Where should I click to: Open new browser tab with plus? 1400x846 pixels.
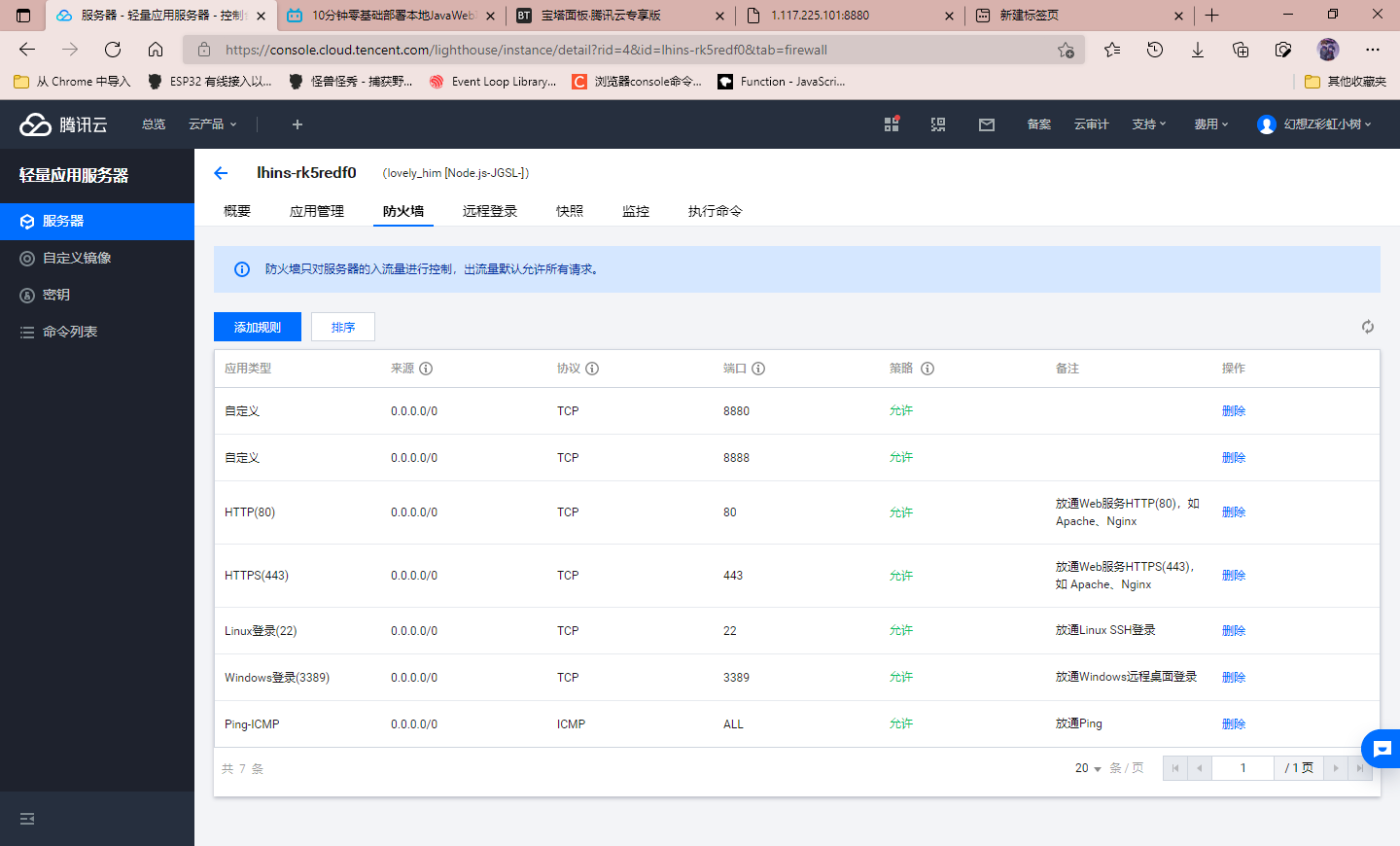tap(1211, 16)
